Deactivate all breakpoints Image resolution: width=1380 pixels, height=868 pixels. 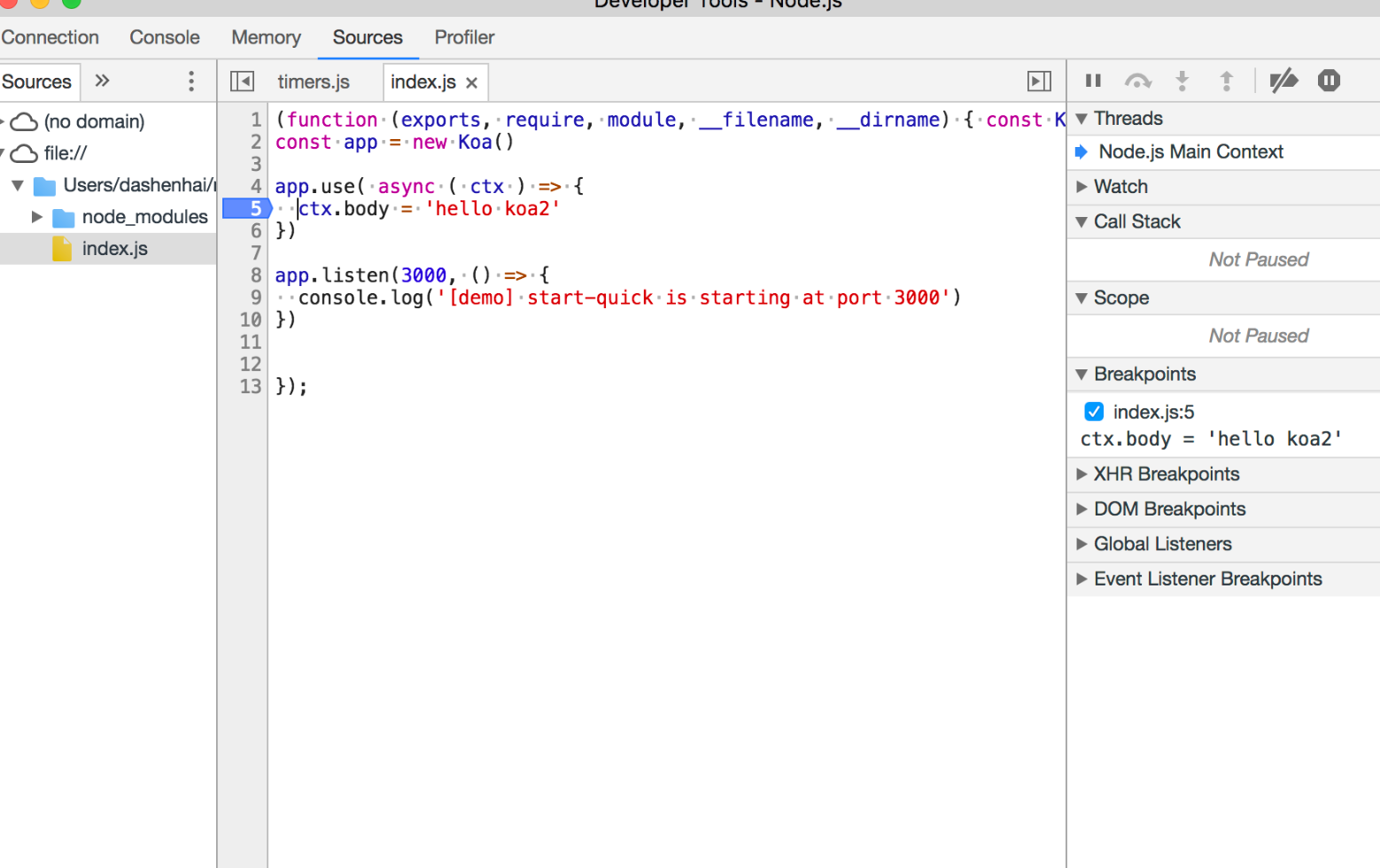click(x=1283, y=81)
